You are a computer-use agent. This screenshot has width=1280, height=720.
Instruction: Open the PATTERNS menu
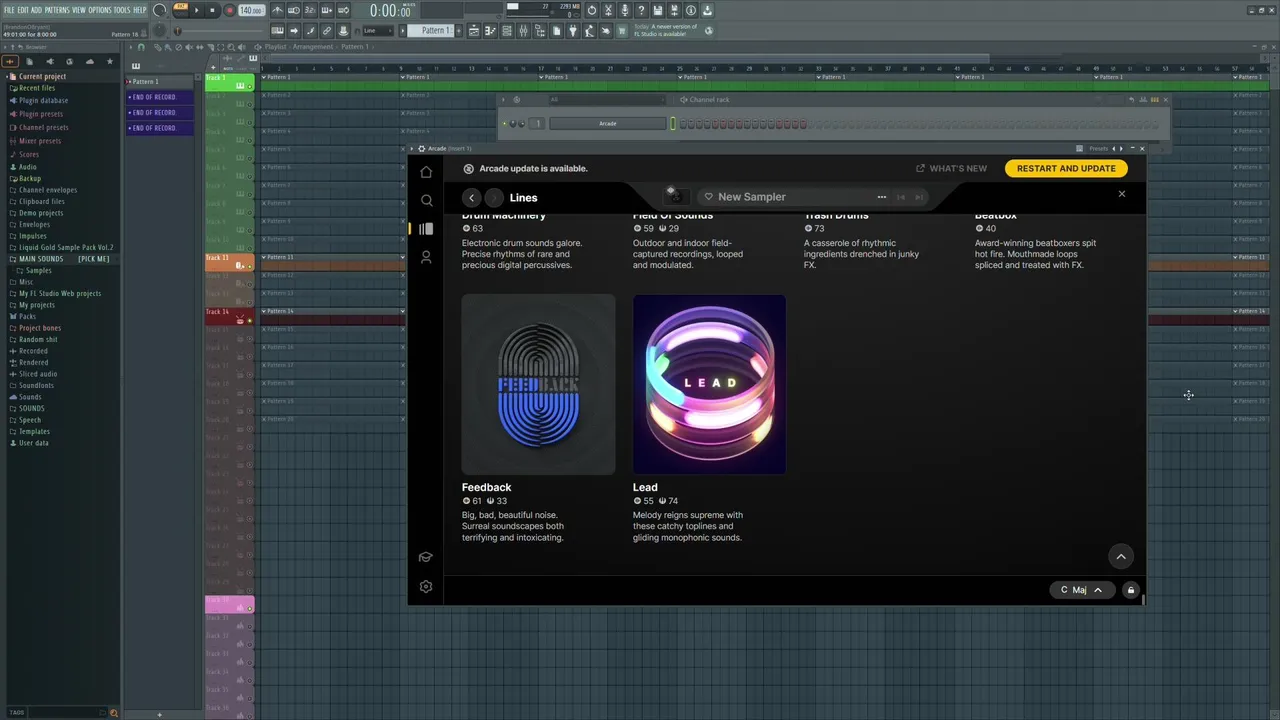(x=57, y=10)
